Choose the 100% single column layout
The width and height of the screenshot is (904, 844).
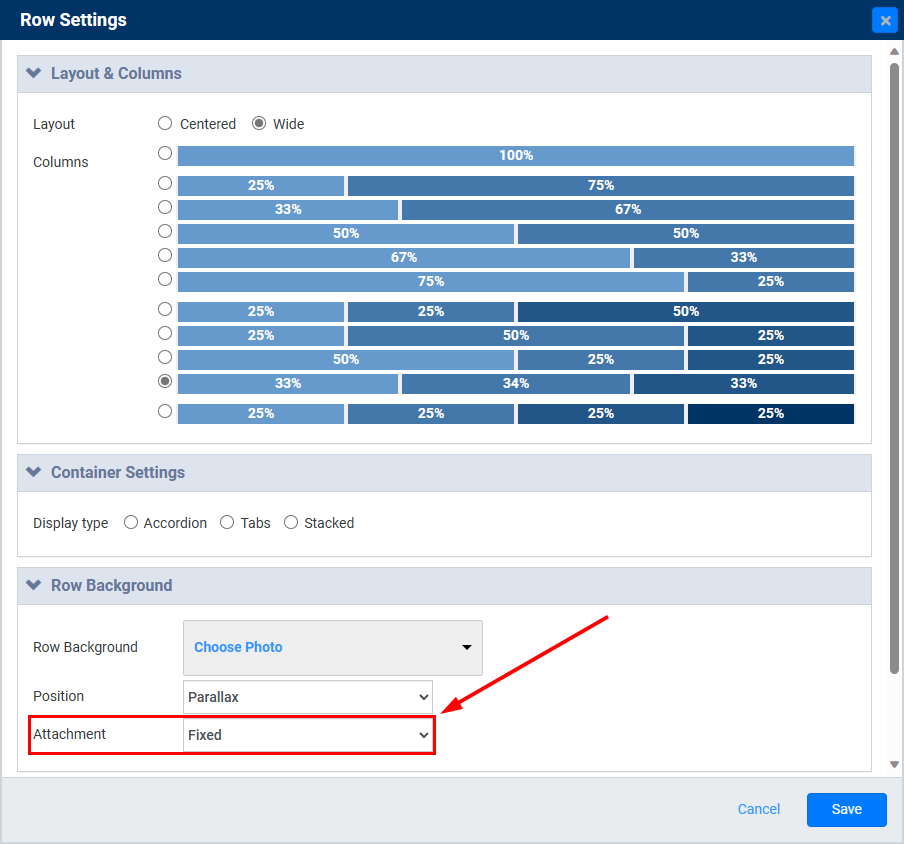pyautogui.click(x=165, y=153)
